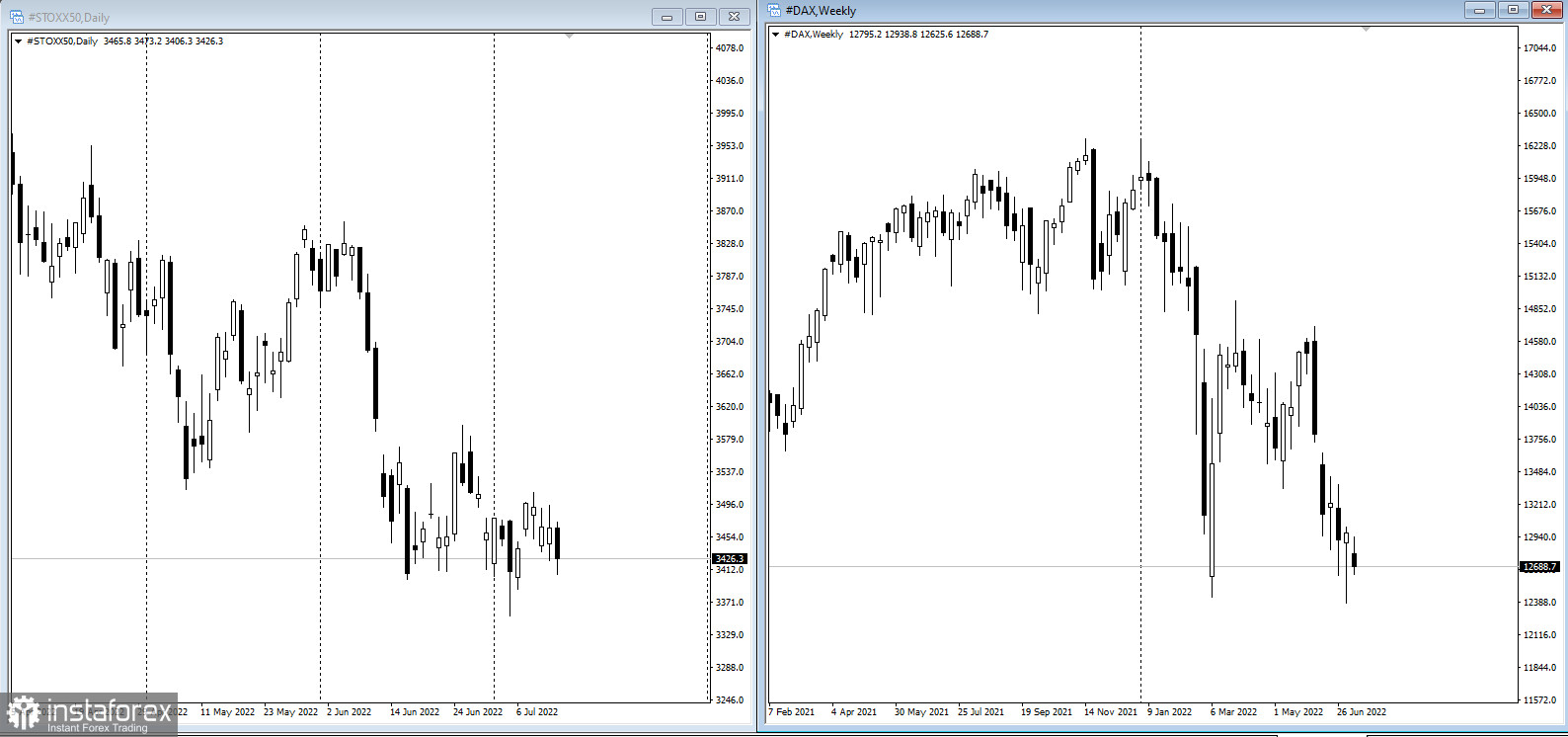This screenshot has height=737, width=1568.
Task: Click the 1 May 2022 date label
Action: point(1298,712)
